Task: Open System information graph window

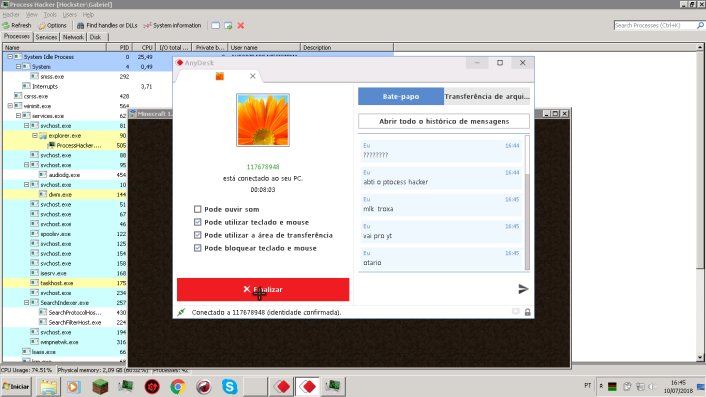Action: tap(172, 26)
